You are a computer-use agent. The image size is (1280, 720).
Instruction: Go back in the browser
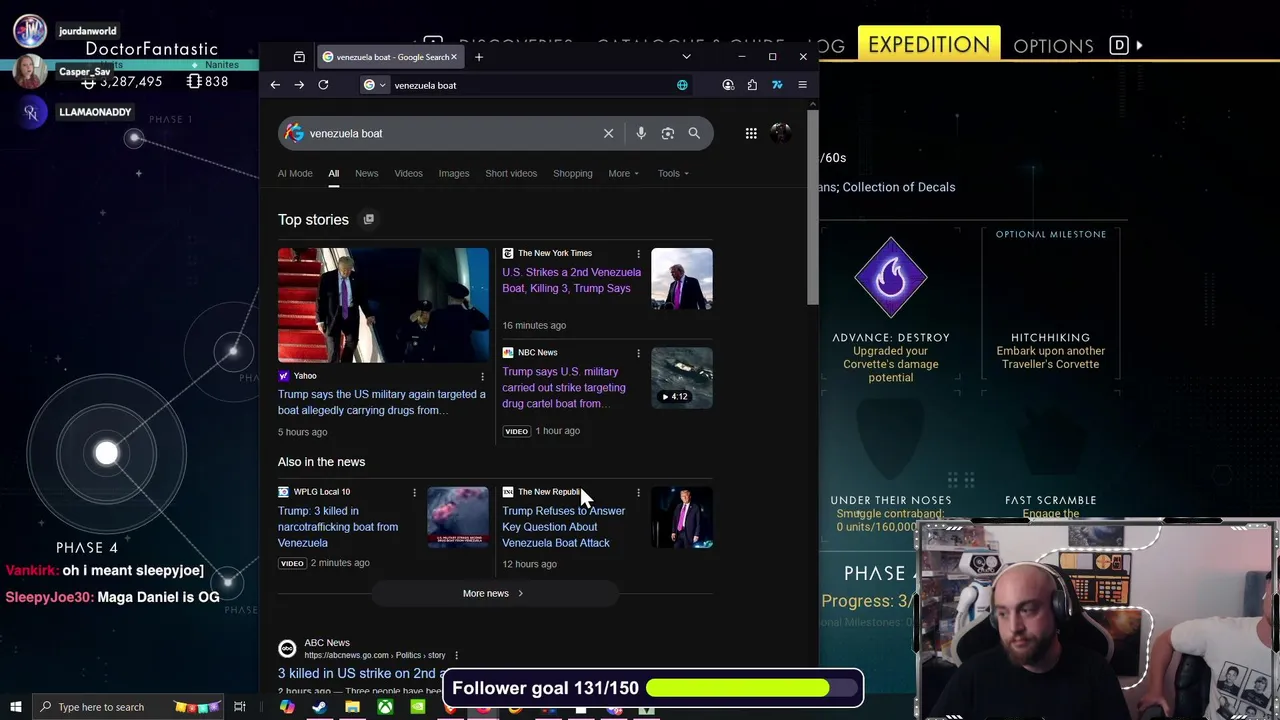tap(275, 85)
